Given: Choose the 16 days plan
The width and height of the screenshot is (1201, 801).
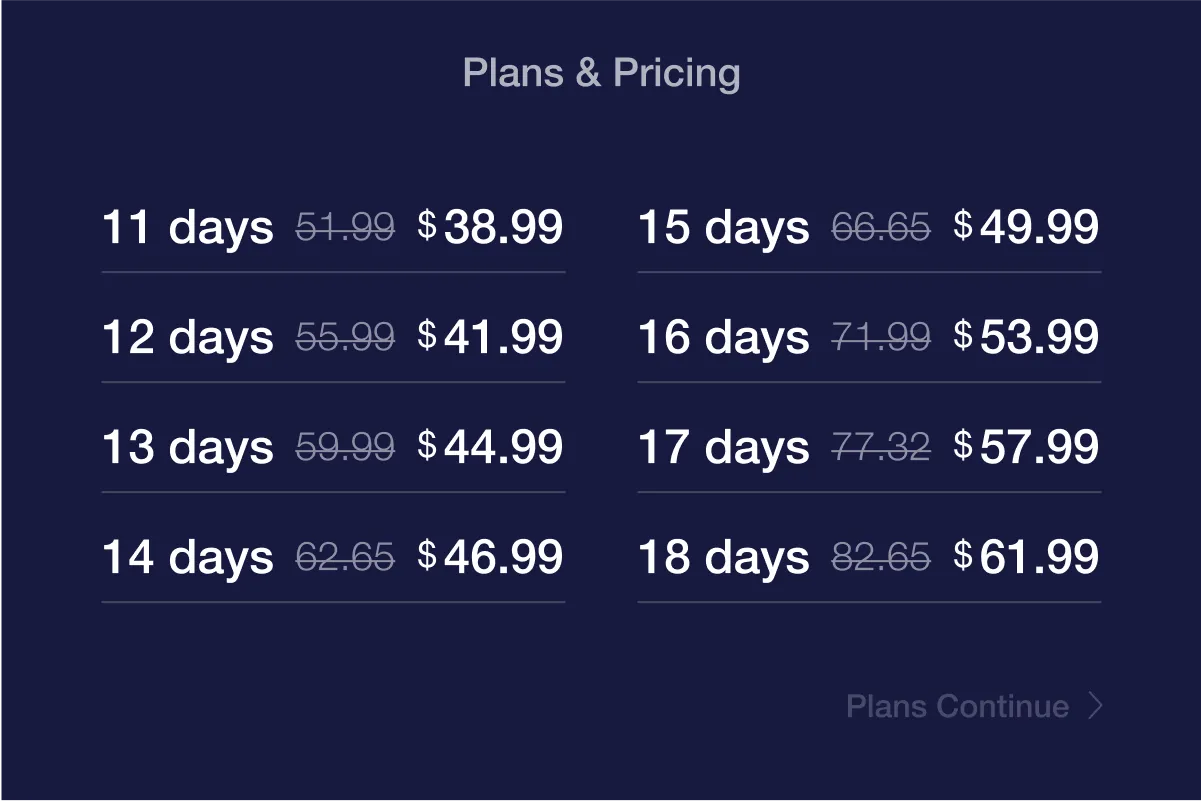Looking at the screenshot, I should pyautogui.click(x=869, y=337).
